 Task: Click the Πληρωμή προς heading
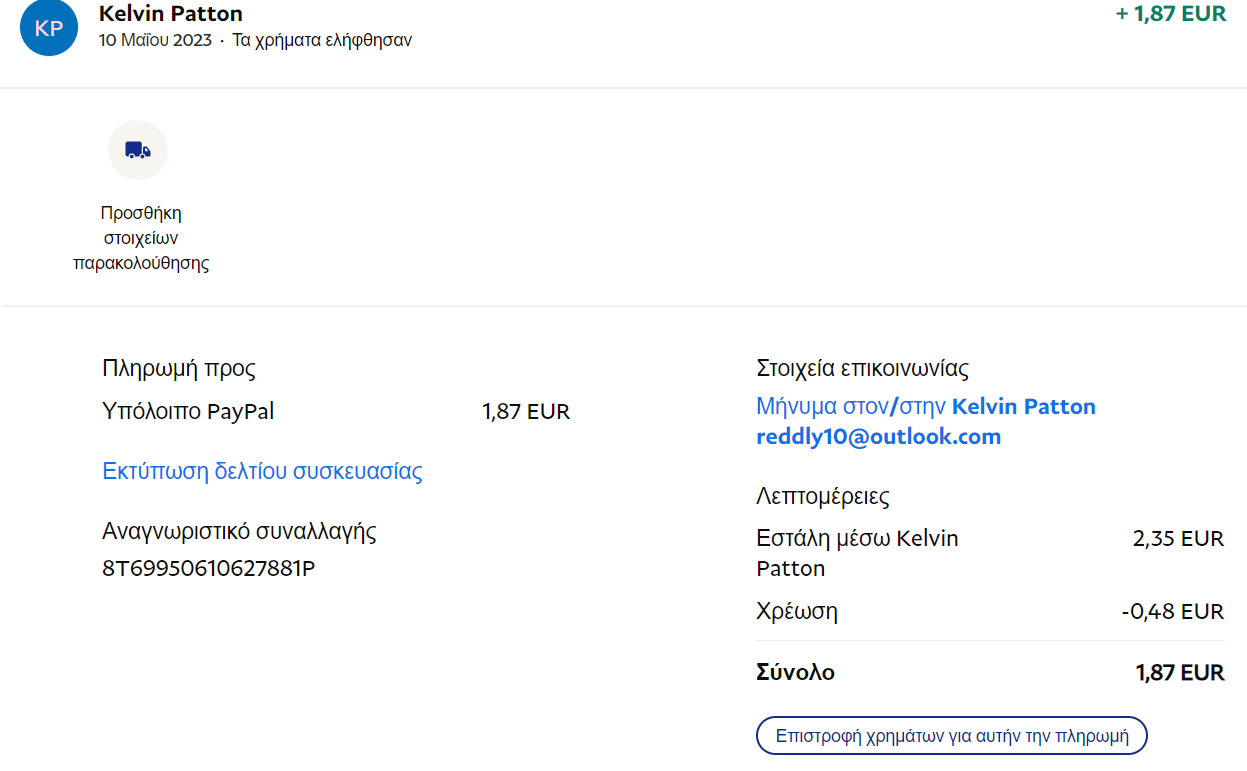[x=179, y=369]
